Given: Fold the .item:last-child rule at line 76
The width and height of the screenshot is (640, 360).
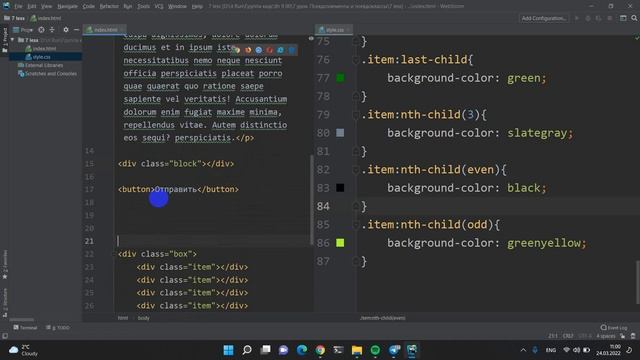Looking at the screenshot, I should (x=356, y=60).
